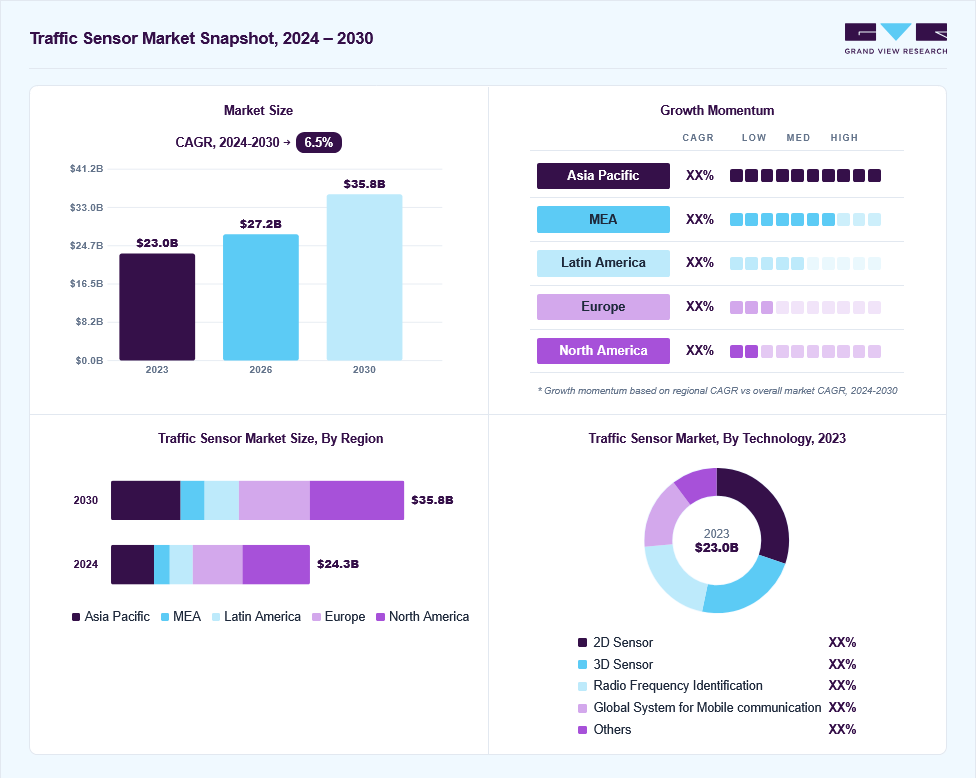
Task: Click Asia Pacific legend swatch in region chart
Action: click(x=76, y=617)
